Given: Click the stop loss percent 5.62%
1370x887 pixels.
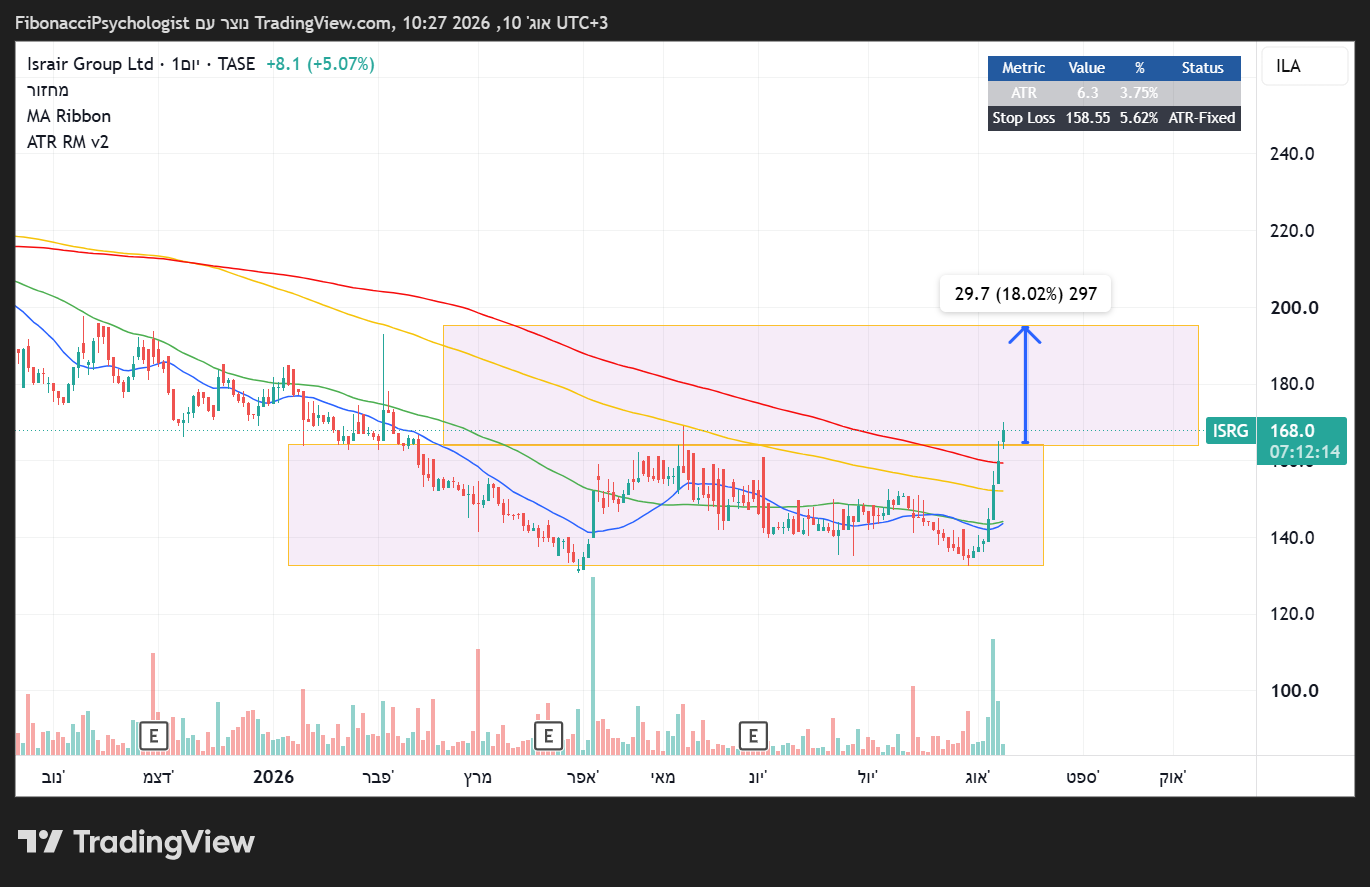Looking at the screenshot, I should pos(1139,118).
